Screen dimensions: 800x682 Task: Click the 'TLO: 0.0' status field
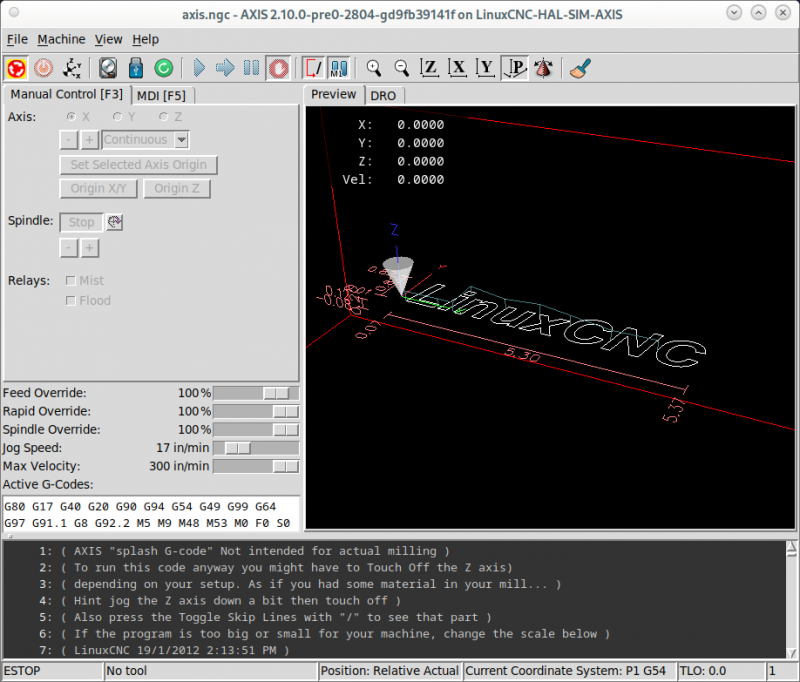721,671
